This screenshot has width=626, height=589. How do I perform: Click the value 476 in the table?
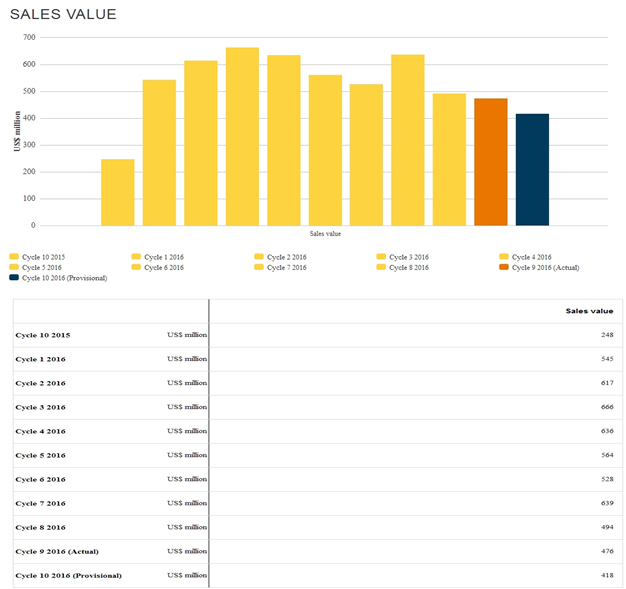coord(607,551)
